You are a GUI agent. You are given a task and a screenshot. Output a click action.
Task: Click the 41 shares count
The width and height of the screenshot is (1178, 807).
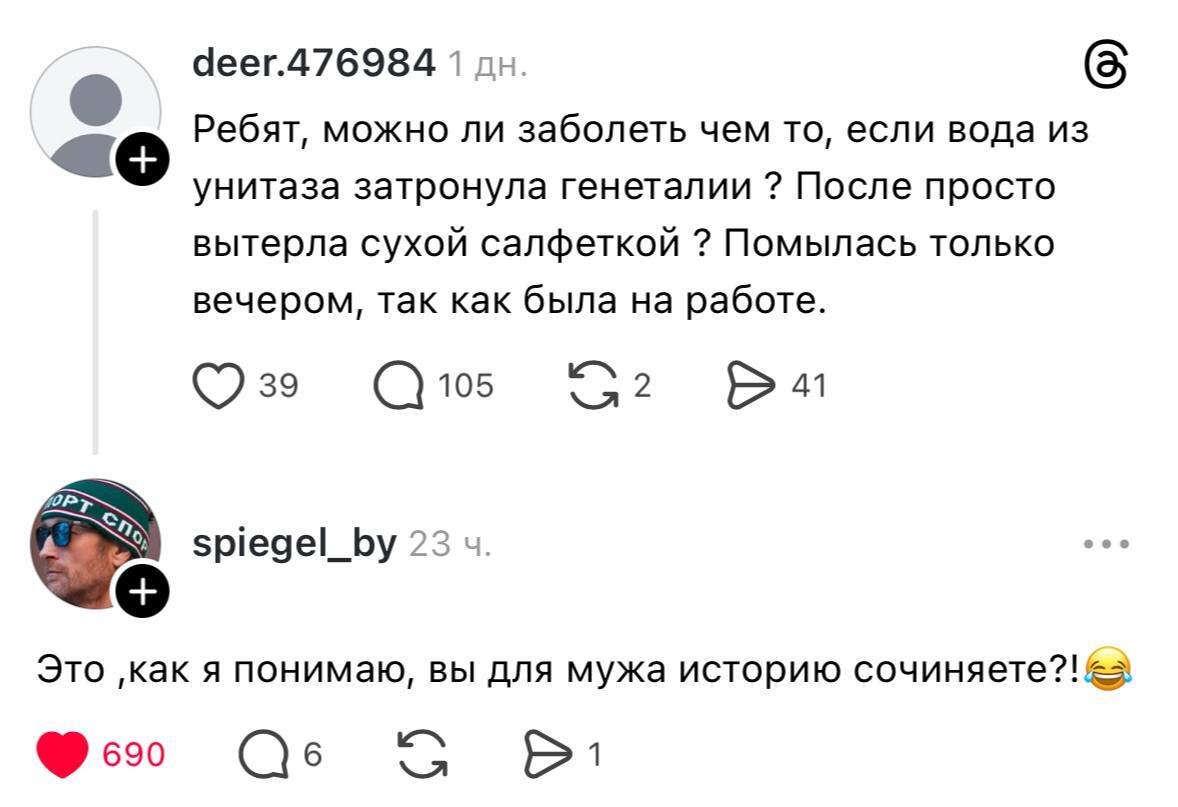[808, 383]
